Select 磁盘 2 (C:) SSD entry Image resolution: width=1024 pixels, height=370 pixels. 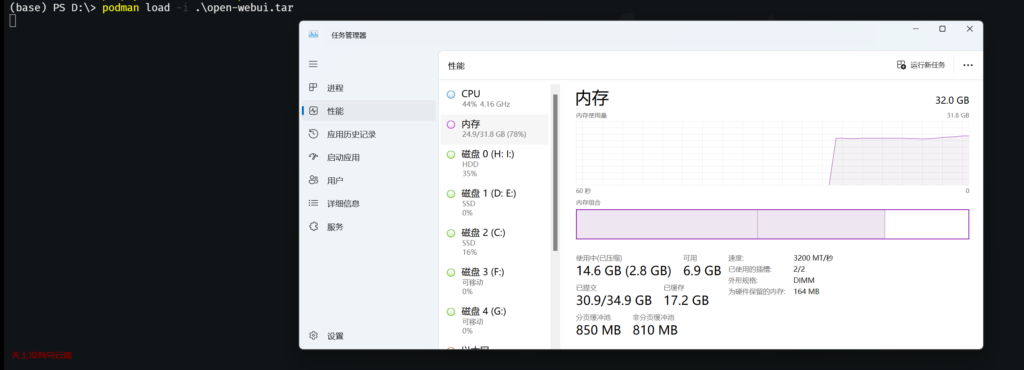[x=495, y=241]
